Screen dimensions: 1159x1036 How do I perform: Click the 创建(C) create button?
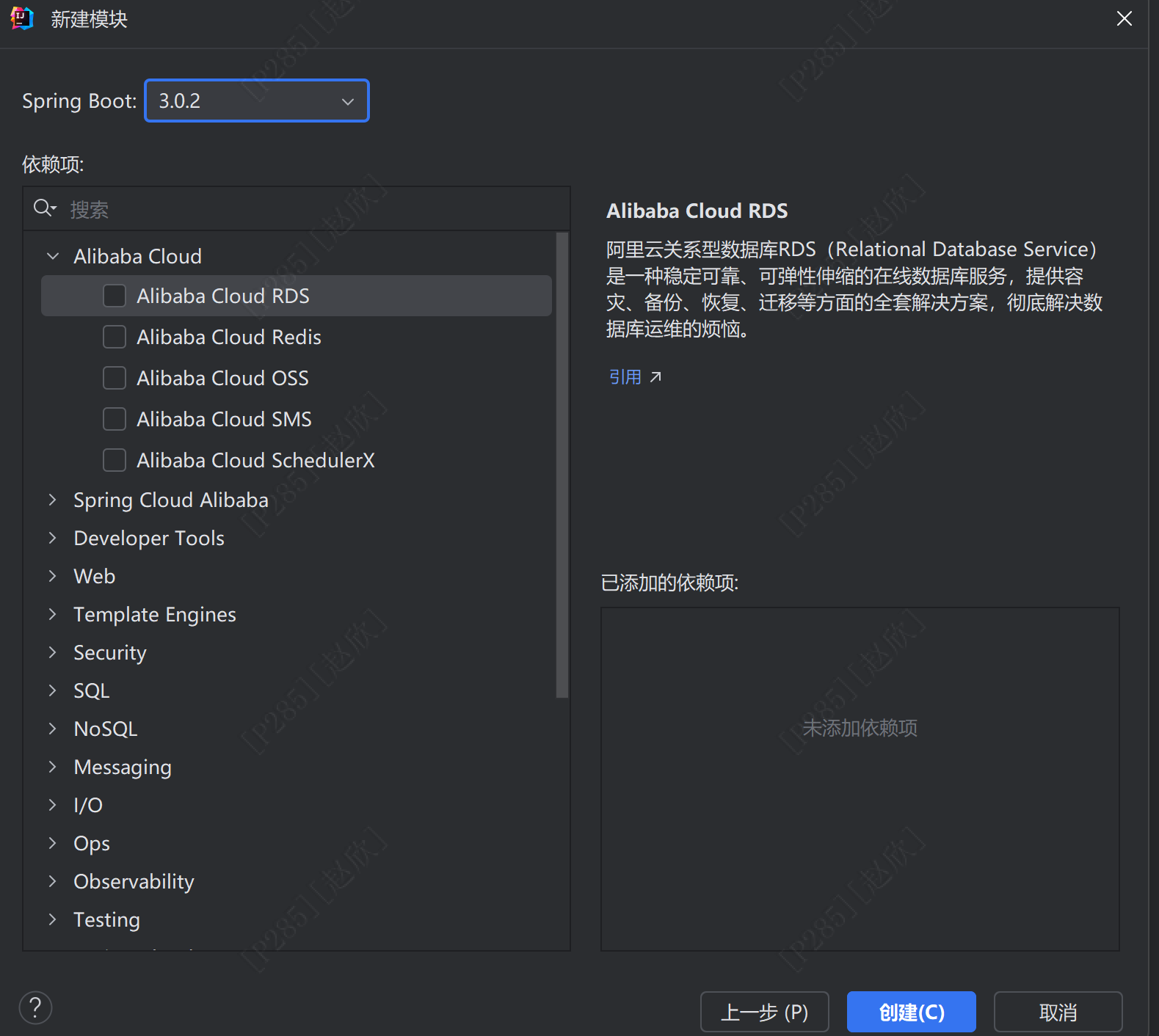point(911,1012)
